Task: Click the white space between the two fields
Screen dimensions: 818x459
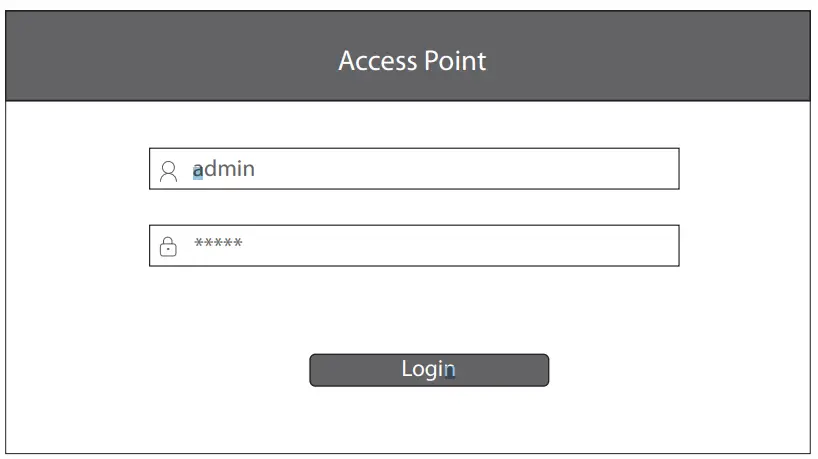Action: pyautogui.click(x=414, y=207)
